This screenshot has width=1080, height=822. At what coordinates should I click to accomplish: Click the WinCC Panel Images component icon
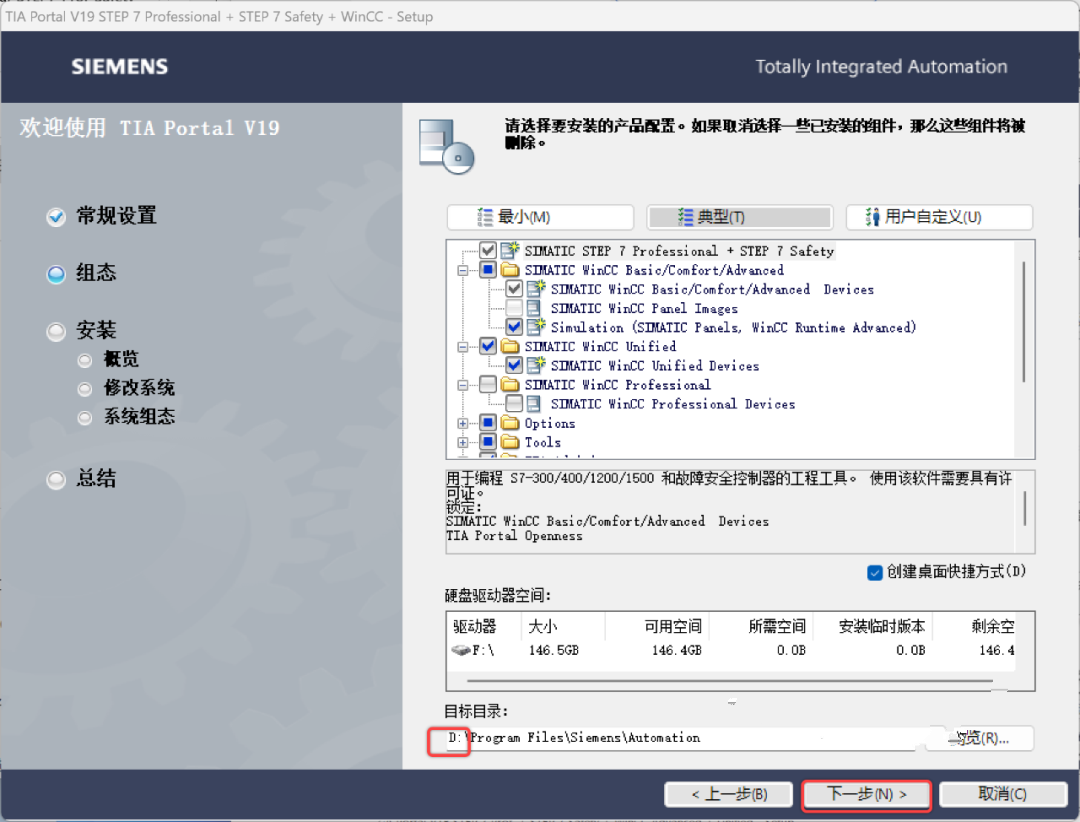[x=534, y=308]
